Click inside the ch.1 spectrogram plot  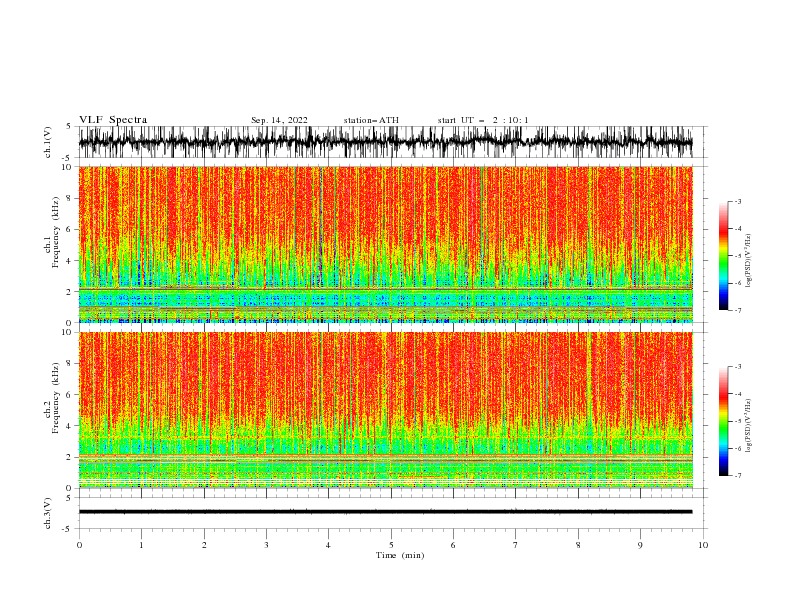click(x=385, y=244)
